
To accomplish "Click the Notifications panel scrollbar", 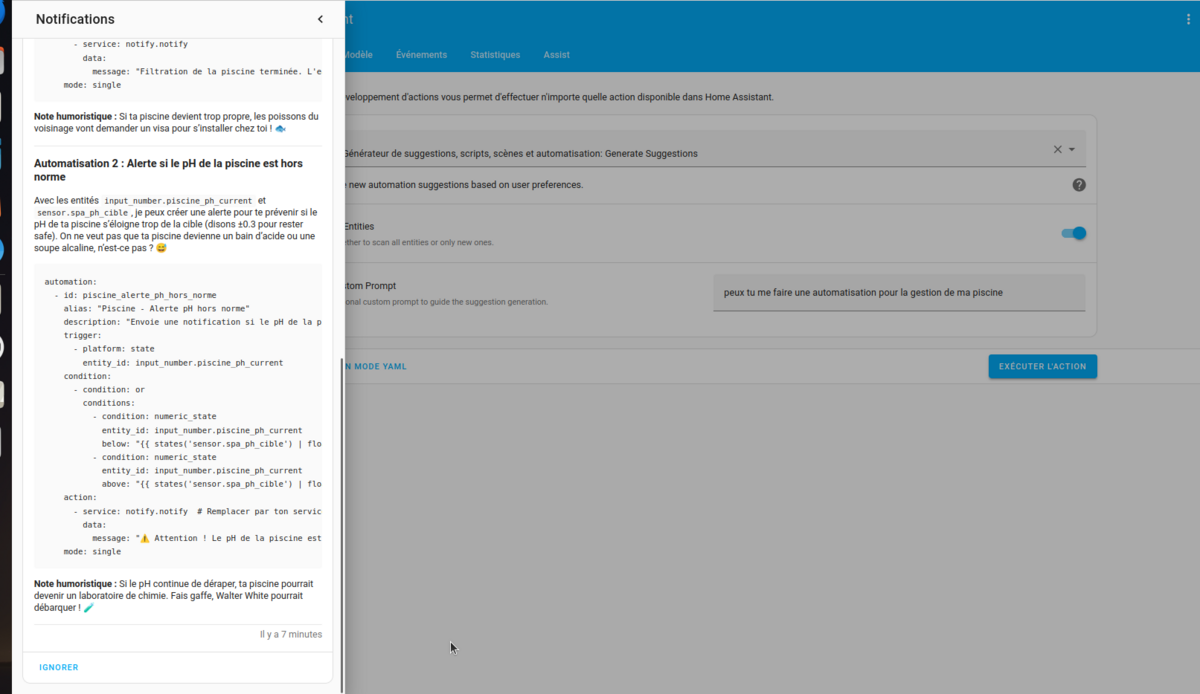I will tap(342, 523).
